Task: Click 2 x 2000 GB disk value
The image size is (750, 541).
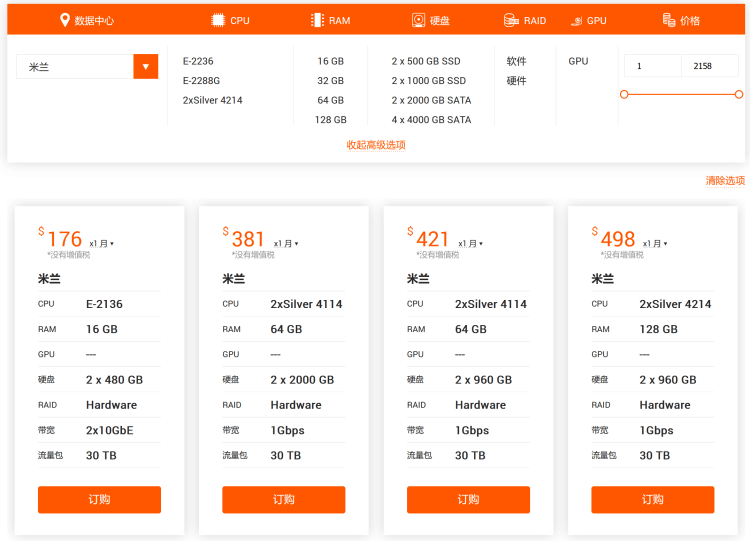Action: click(302, 380)
